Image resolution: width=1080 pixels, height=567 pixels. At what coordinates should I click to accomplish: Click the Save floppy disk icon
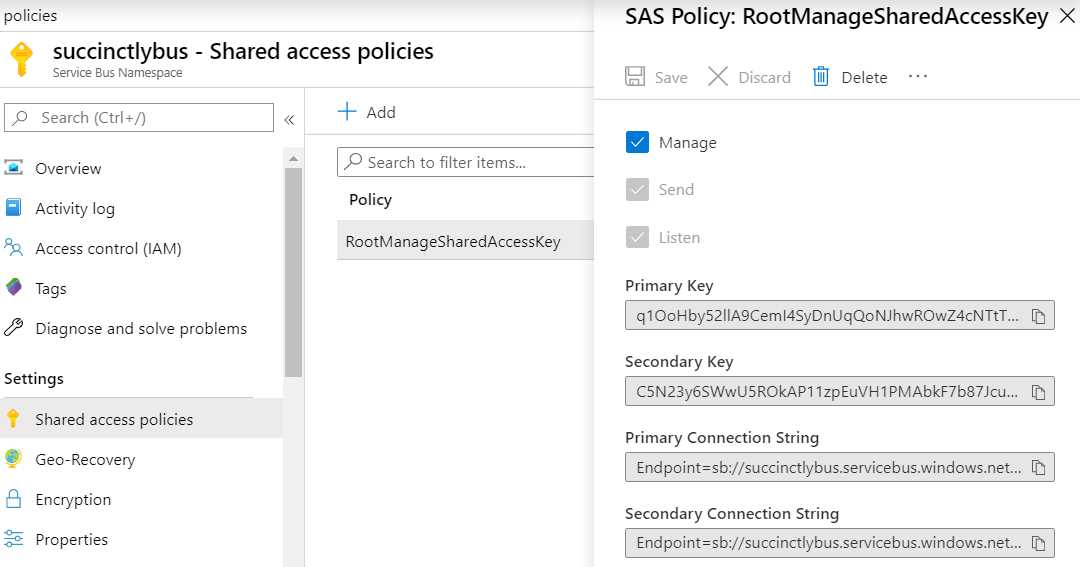tap(634, 76)
